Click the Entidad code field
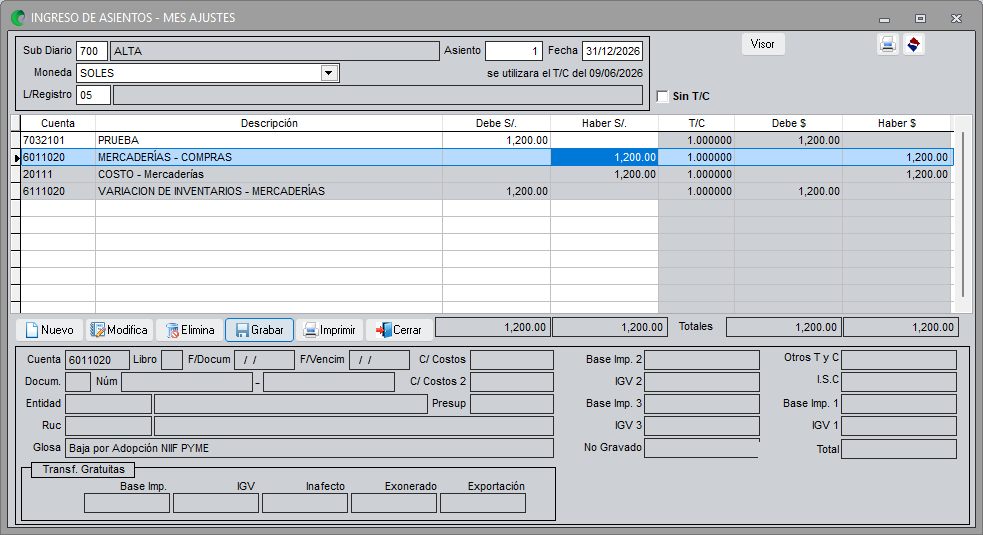The height and width of the screenshot is (535, 983). click(108, 404)
